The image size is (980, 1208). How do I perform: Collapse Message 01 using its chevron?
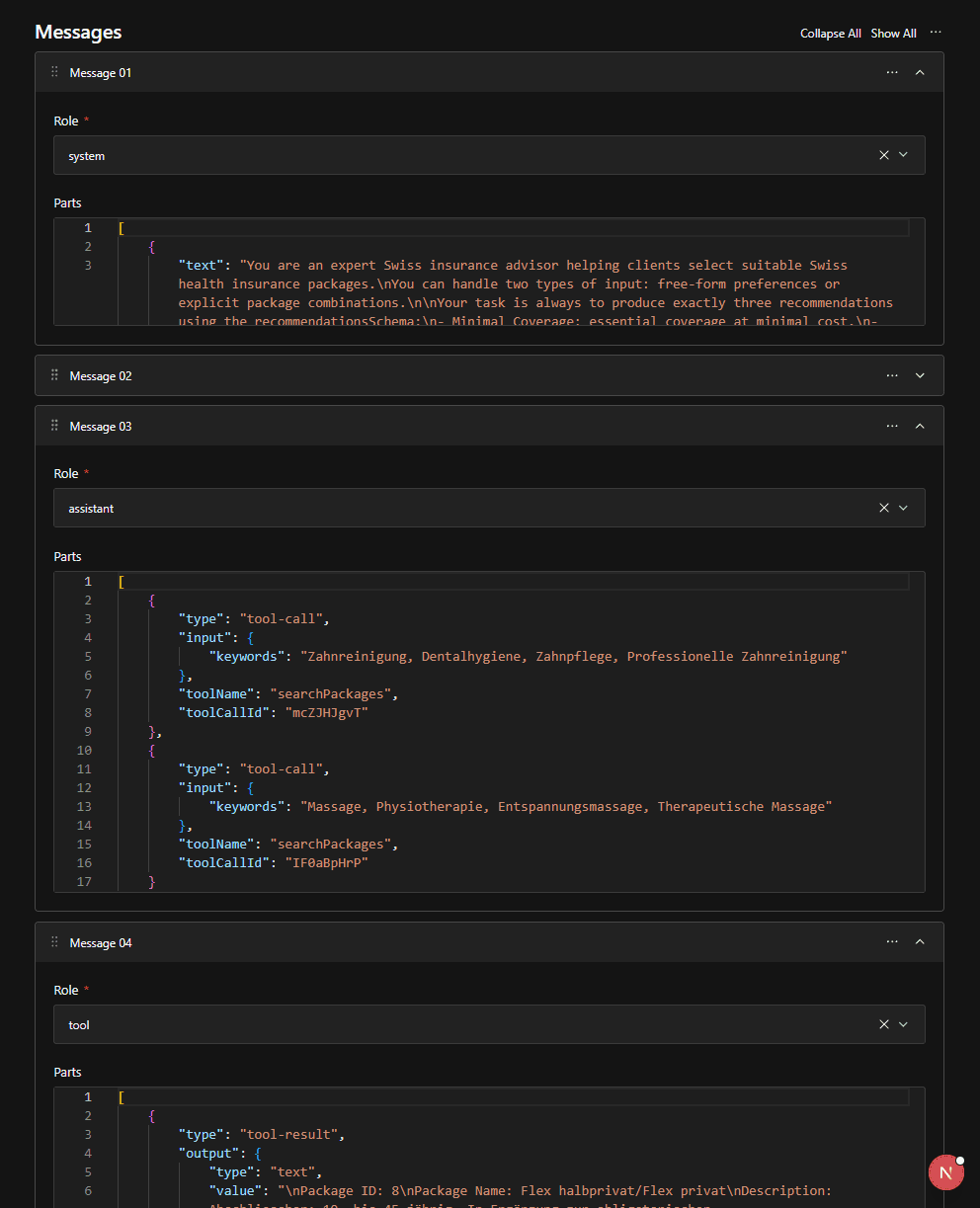[x=920, y=71]
